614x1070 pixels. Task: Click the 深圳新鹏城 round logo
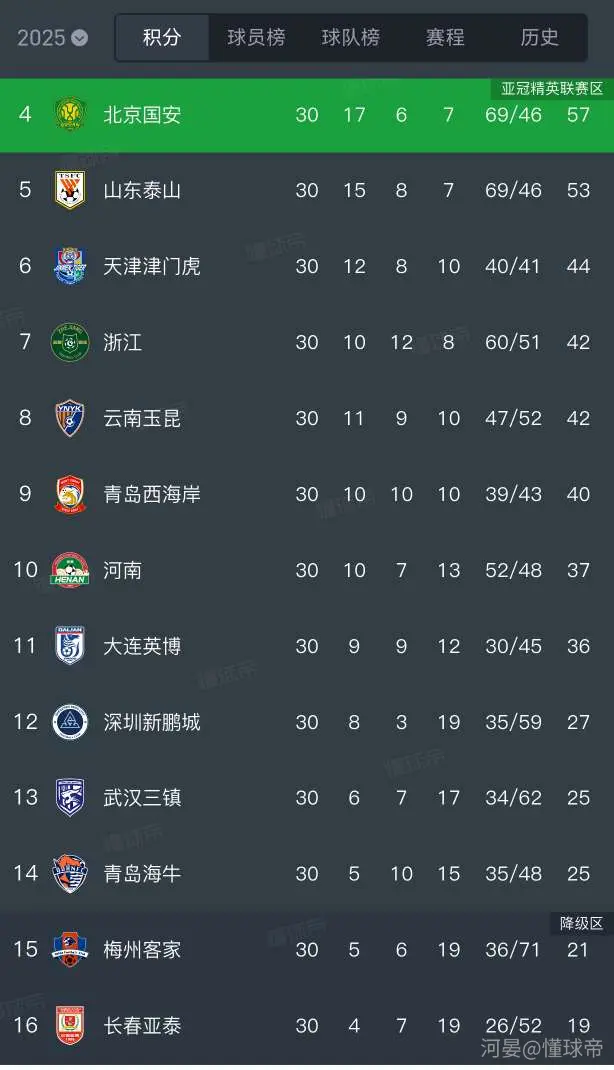(70, 722)
